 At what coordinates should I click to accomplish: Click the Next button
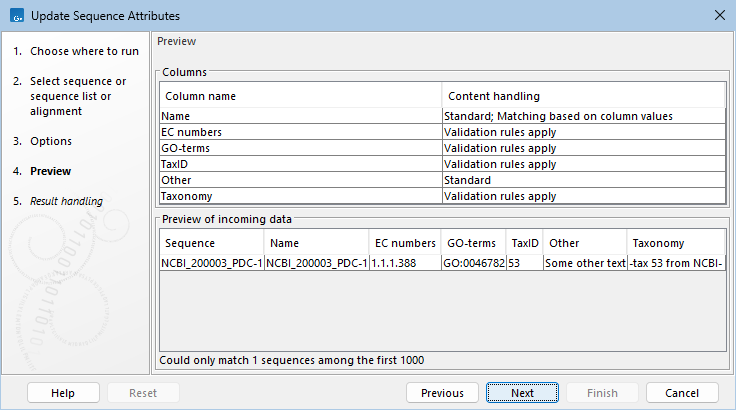click(x=522, y=393)
